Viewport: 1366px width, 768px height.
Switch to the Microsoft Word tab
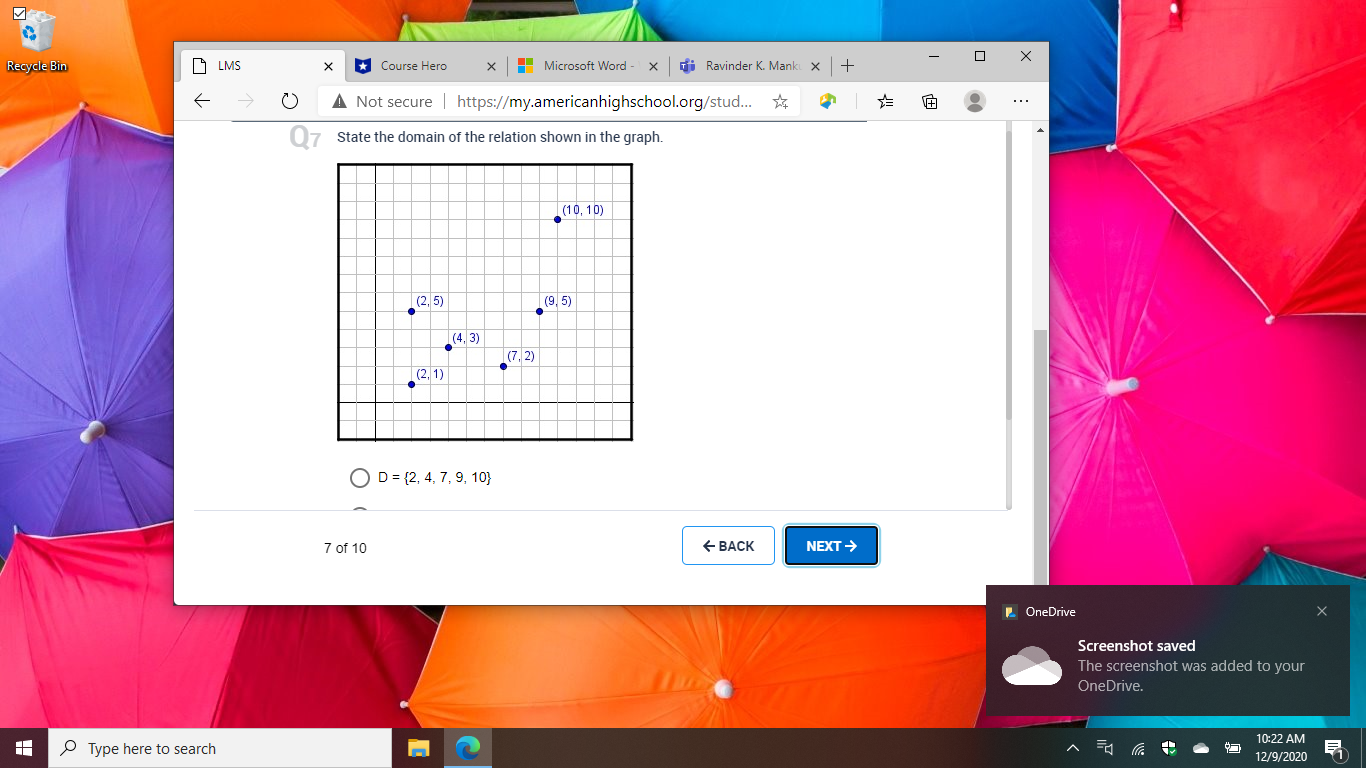pyautogui.click(x=583, y=65)
